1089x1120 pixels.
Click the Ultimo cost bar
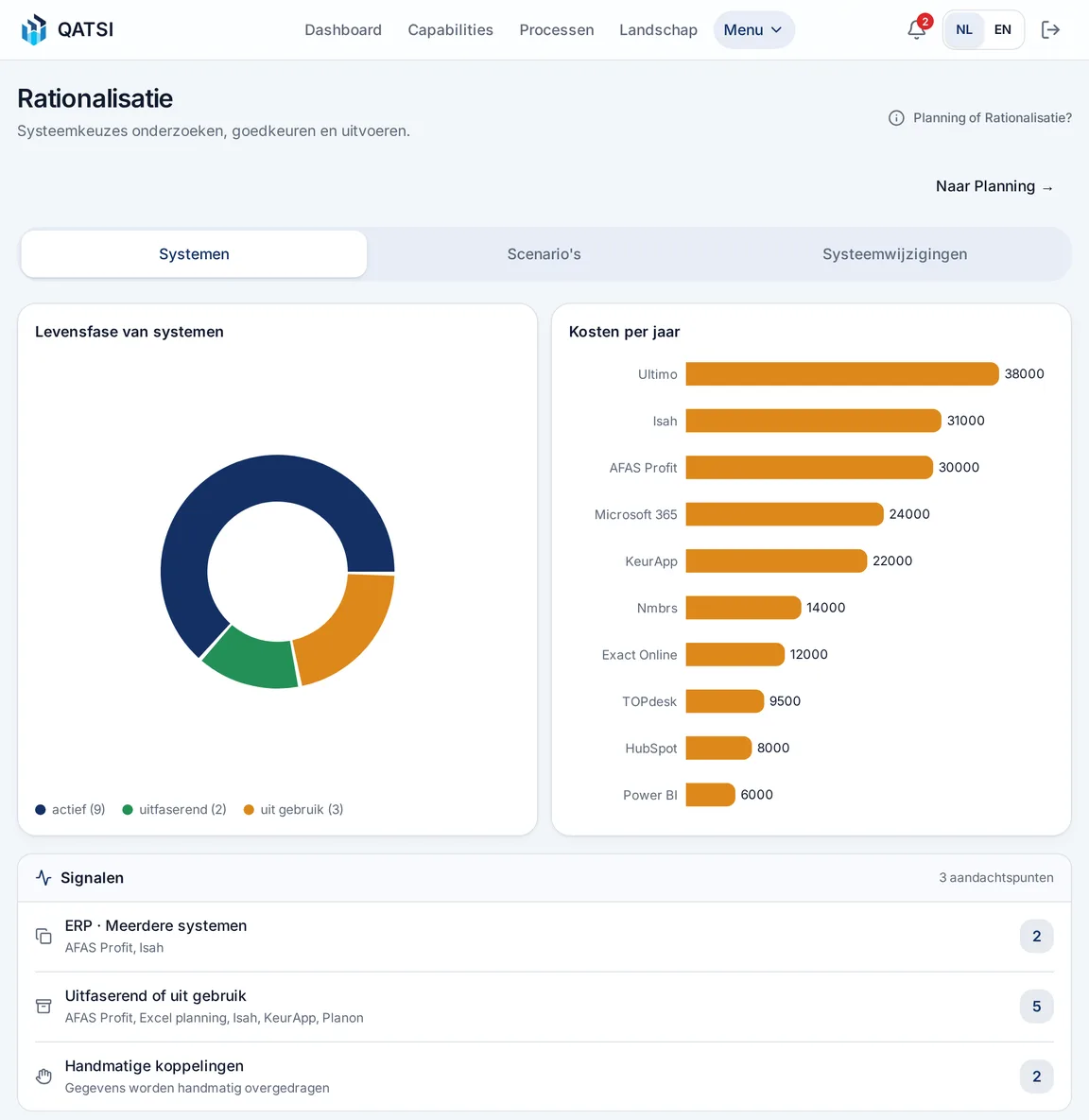(841, 374)
